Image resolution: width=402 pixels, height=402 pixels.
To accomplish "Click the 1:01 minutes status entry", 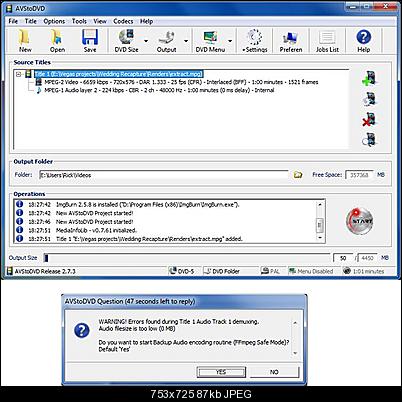I will click(x=364, y=271).
